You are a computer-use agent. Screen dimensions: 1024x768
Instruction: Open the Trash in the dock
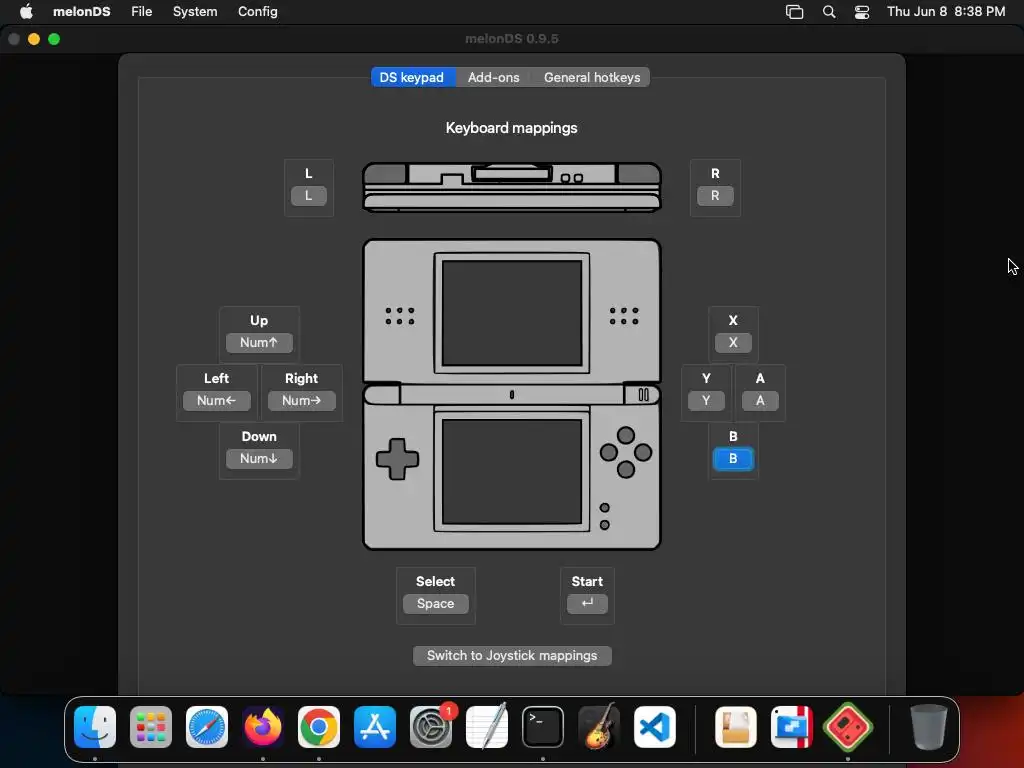tap(928, 727)
